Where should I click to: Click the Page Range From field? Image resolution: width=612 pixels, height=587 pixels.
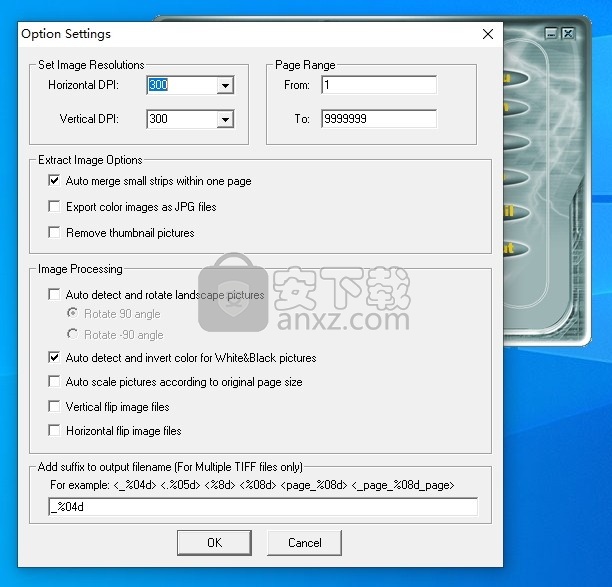click(x=378, y=86)
